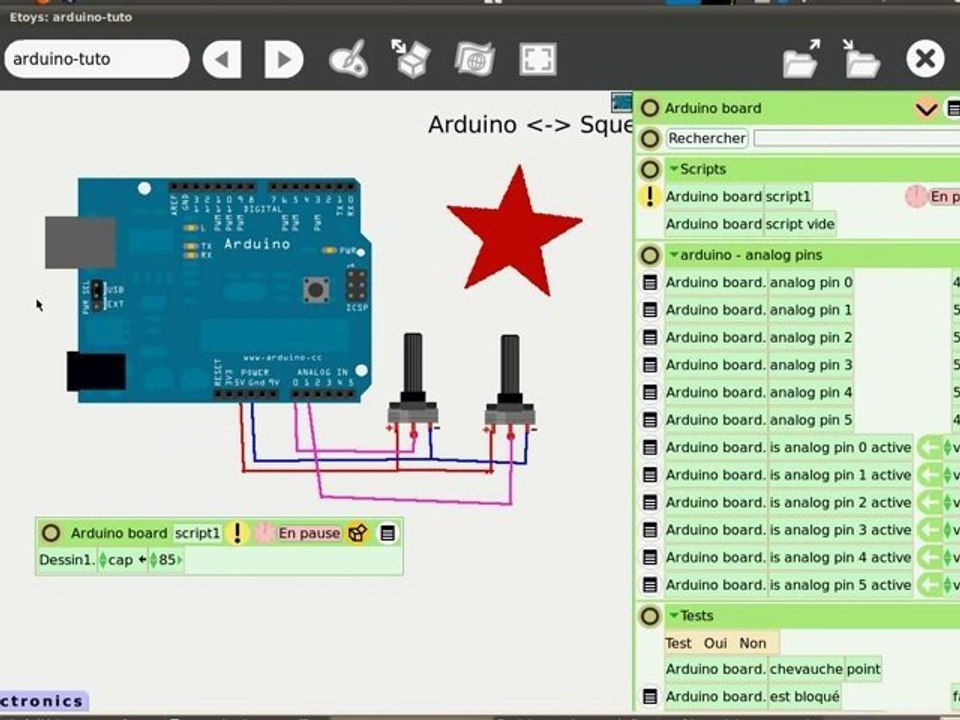
Task: Open menu icon for analog pin 4
Action: 650,392
